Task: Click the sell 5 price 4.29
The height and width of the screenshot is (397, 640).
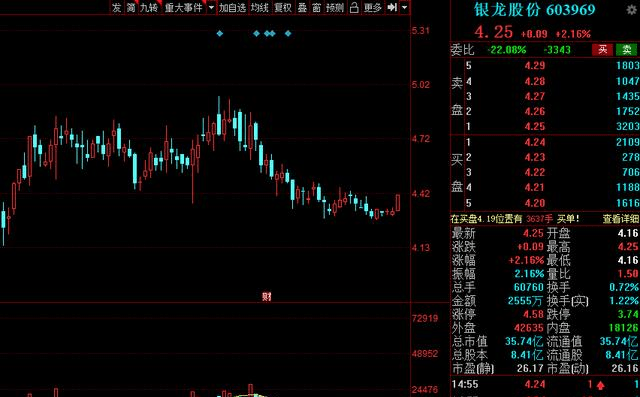Action: 535,66
